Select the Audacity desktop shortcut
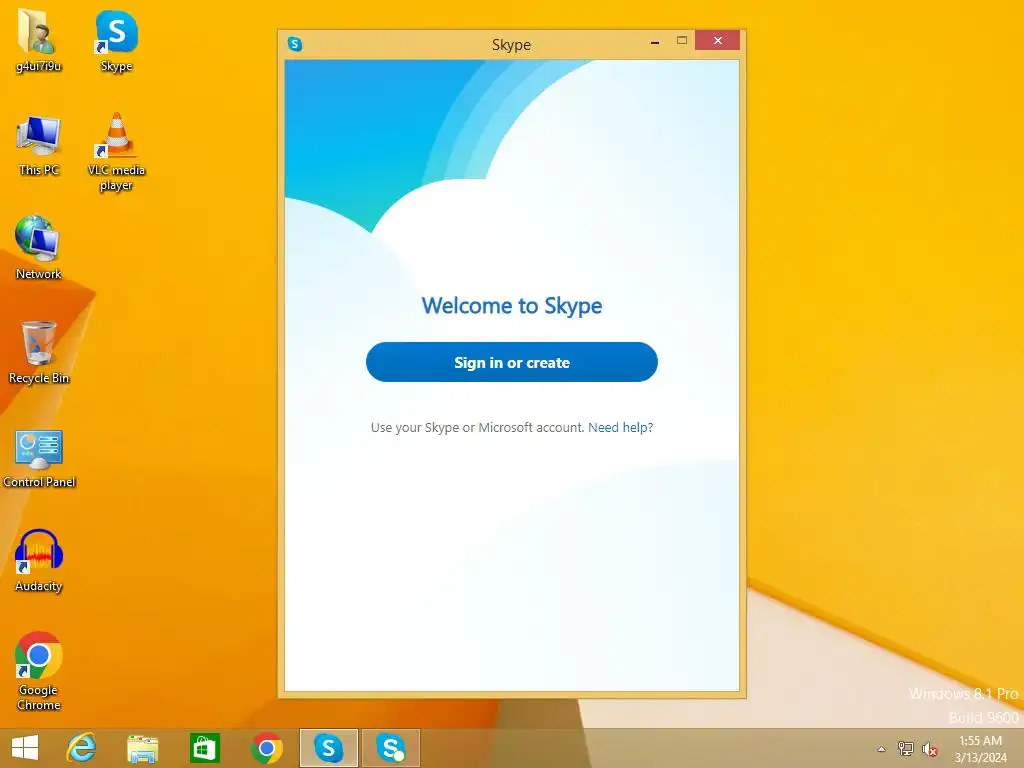 coord(39,560)
